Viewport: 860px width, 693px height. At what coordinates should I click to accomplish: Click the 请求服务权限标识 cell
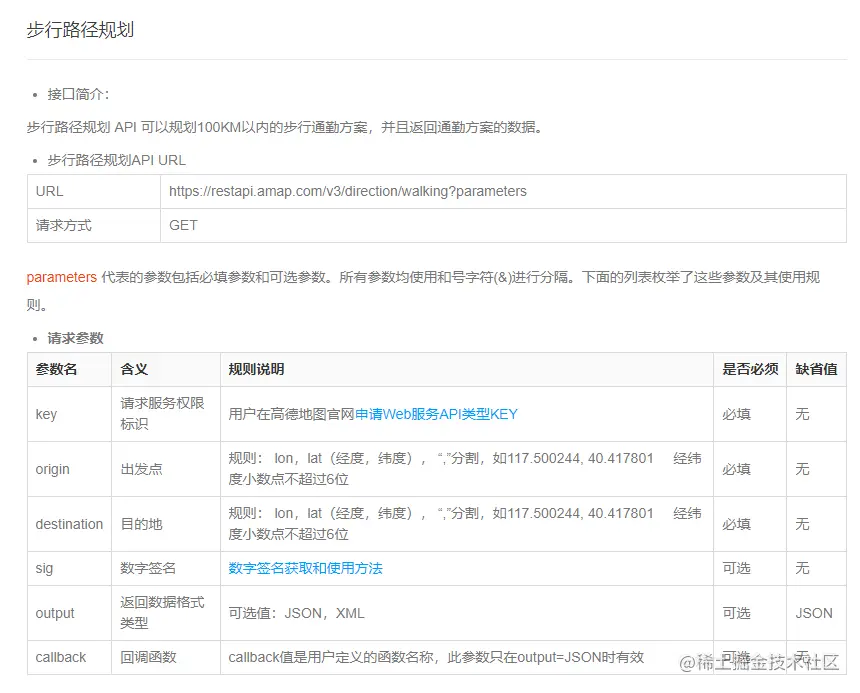point(166,414)
